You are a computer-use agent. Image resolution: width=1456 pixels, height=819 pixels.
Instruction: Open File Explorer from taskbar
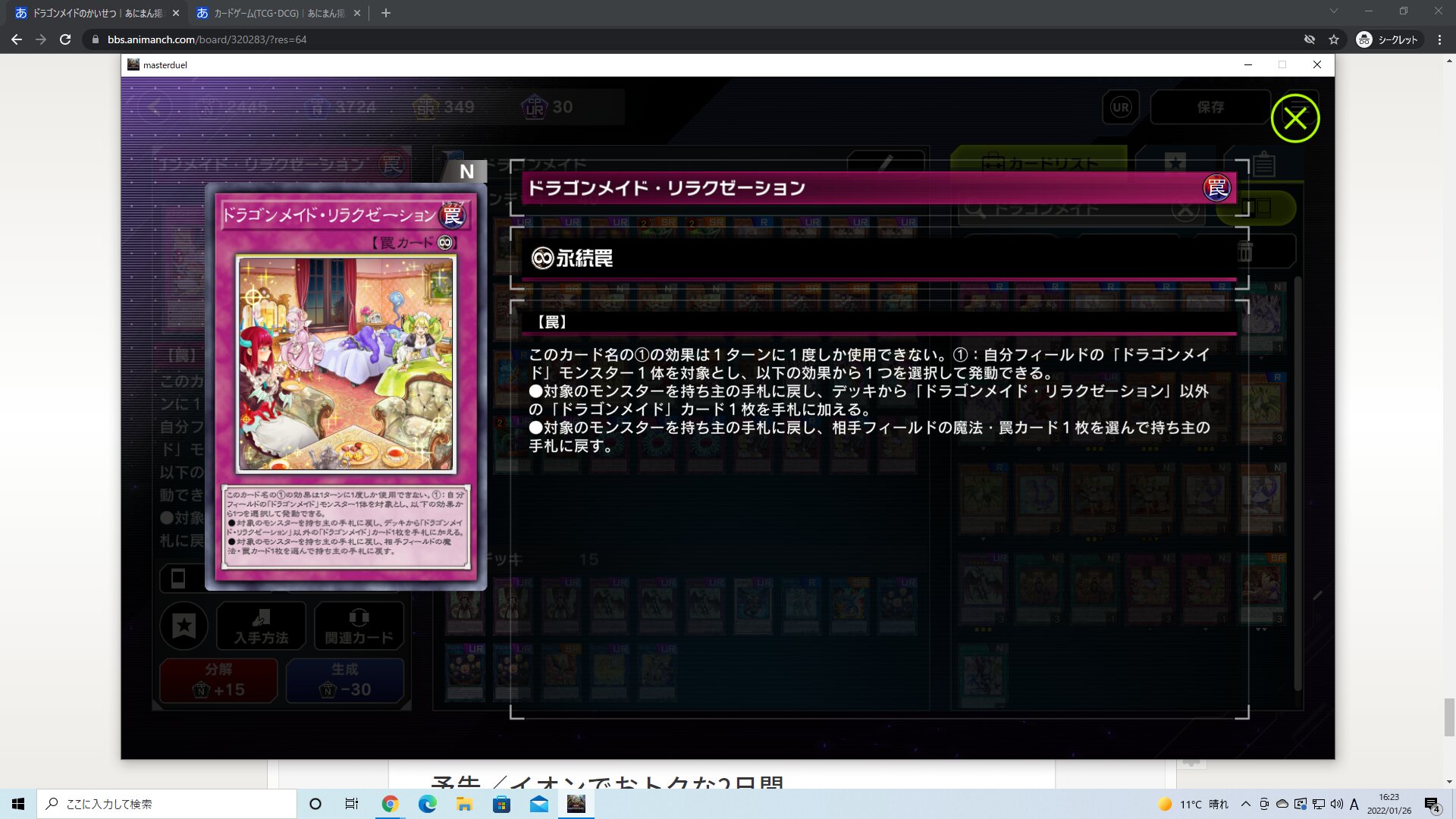pos(464,804)
